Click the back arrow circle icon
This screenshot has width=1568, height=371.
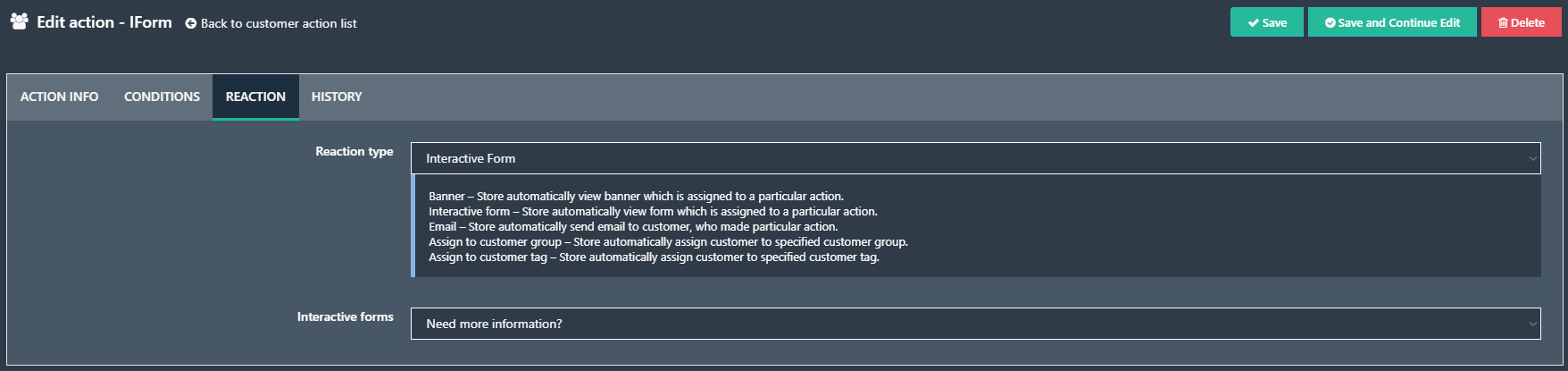(x=190, y=23)
